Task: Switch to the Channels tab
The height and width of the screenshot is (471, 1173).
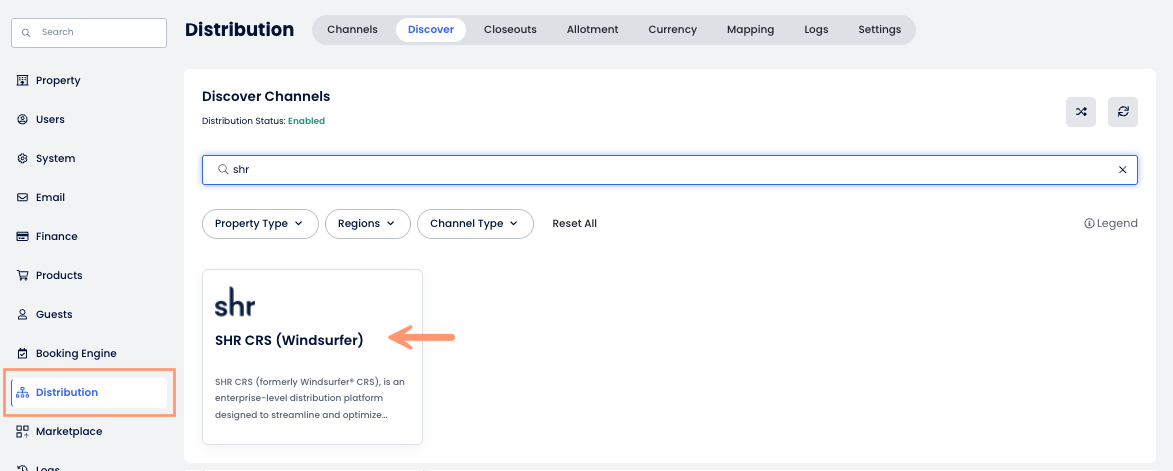Action: click(x=352, y=30)
